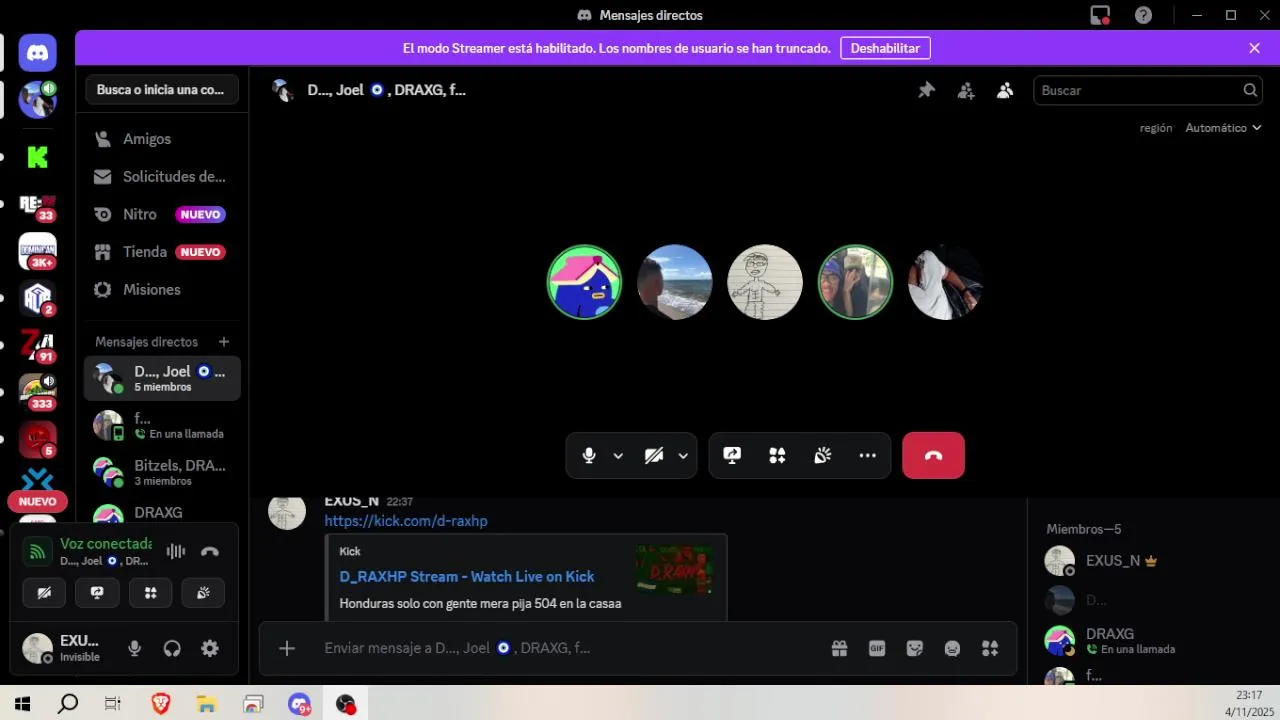Expand camera options arrow
1280x720 pixels.
683,456
